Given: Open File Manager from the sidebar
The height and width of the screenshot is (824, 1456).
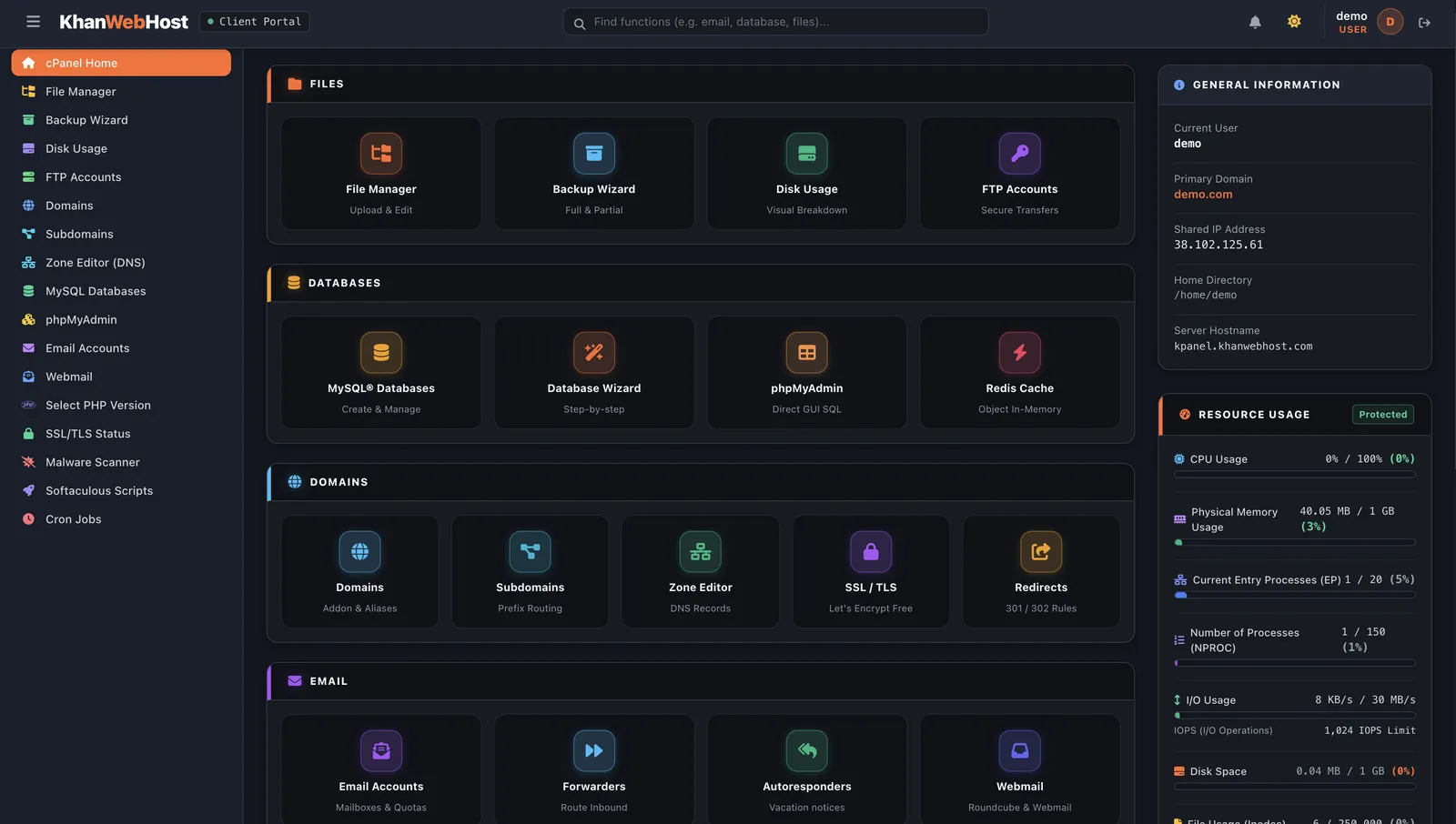Looking at the screenshot, I should [x=121, y=92].
